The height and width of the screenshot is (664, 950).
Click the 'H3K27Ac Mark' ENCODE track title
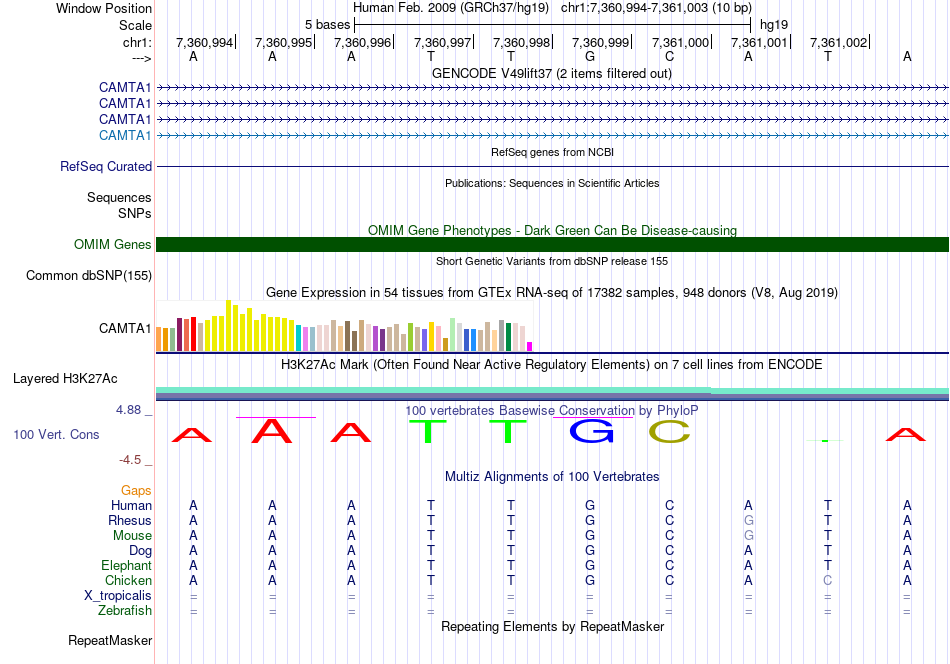pyautogui.click(x=552, y=365)
